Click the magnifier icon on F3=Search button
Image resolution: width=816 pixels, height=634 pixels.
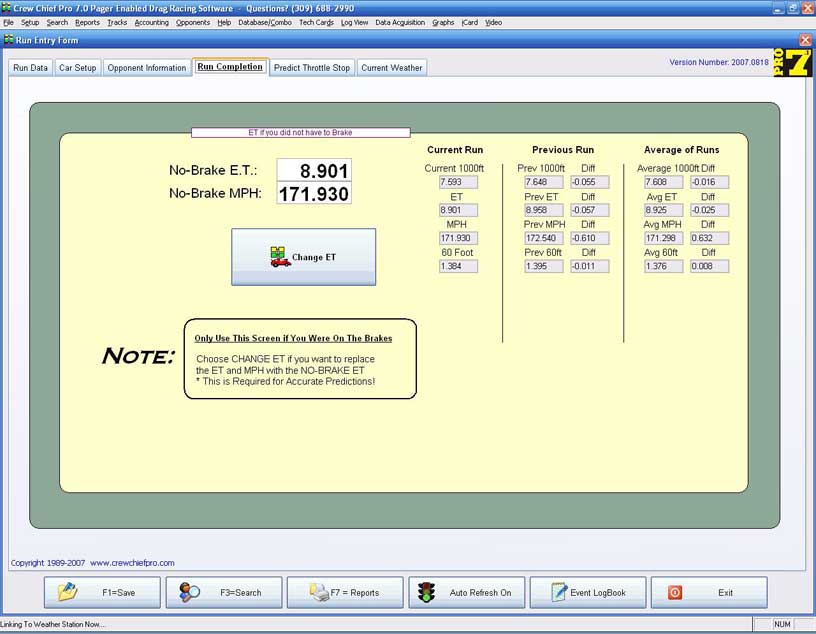click(189, 592)
